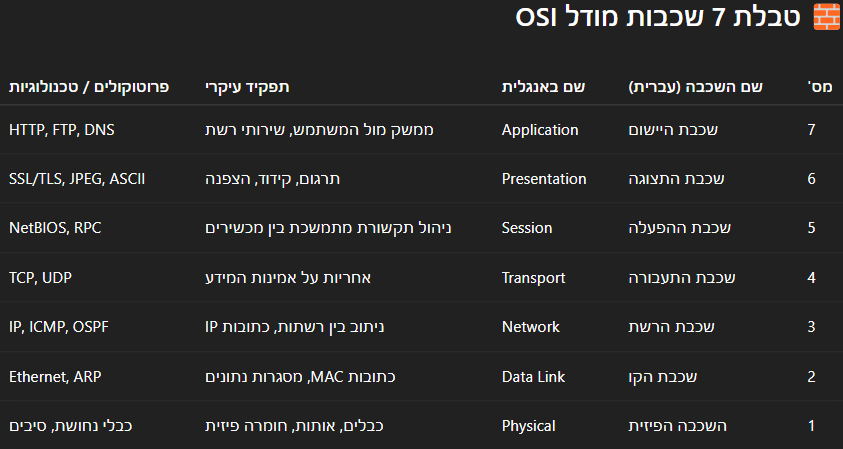Click the brick wall emoji icon in title
843x449 pixels.
tap(826, 17)
